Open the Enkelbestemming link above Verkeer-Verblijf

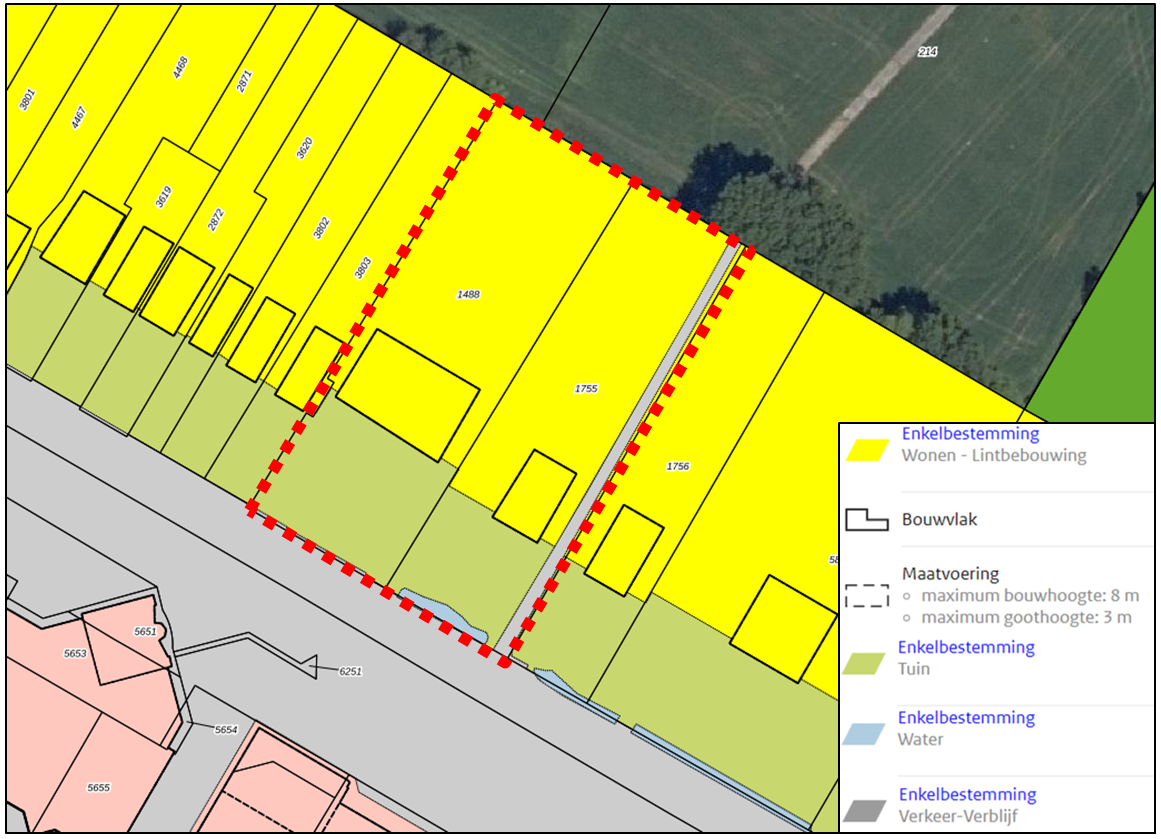(967, 795)
